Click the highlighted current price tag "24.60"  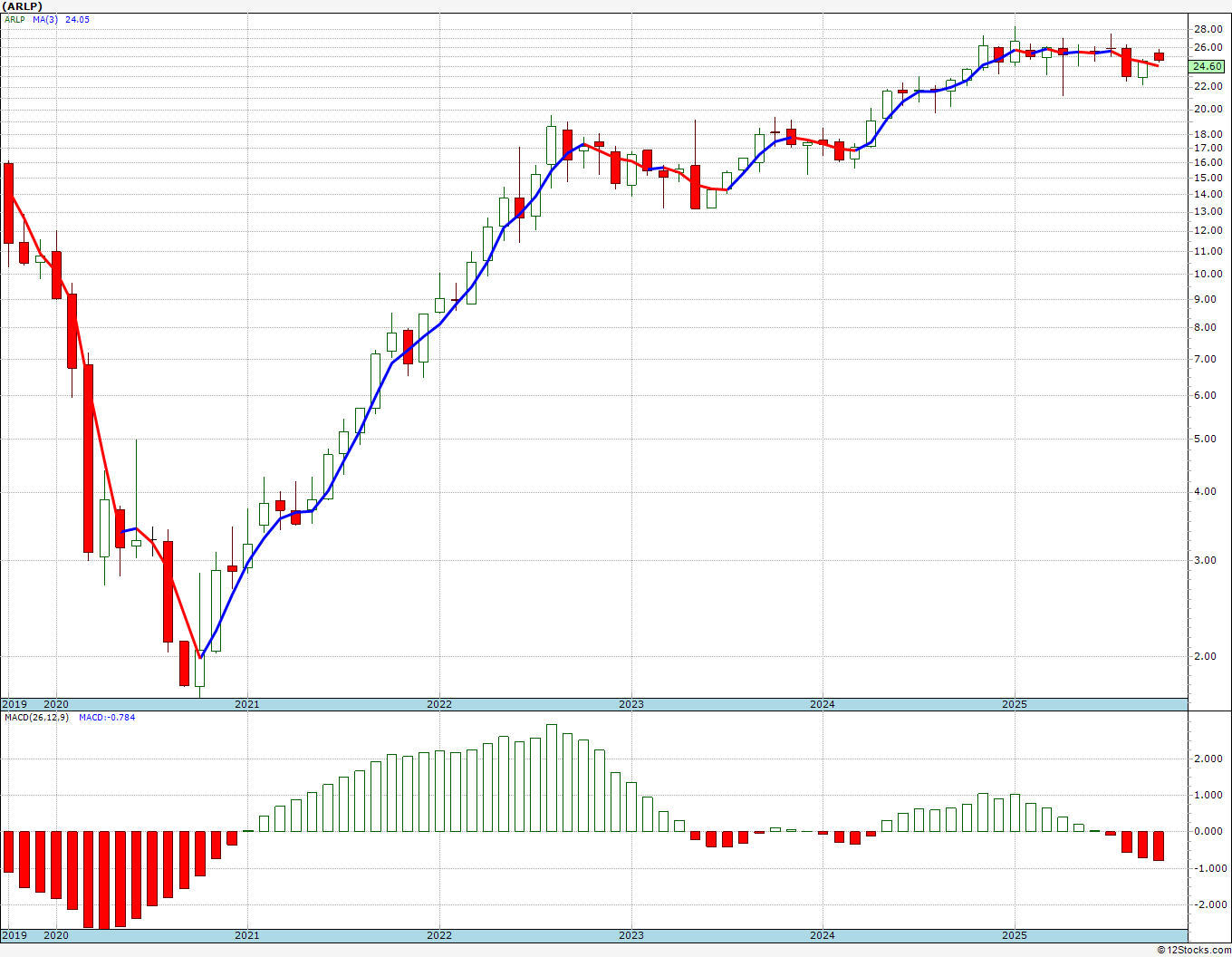pos(1208,66)
